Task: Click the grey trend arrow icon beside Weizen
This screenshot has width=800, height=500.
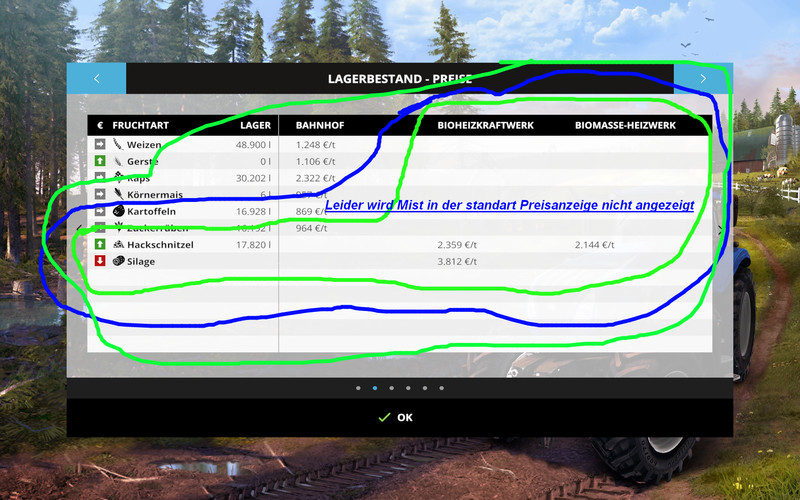Action: click(100, 145)
